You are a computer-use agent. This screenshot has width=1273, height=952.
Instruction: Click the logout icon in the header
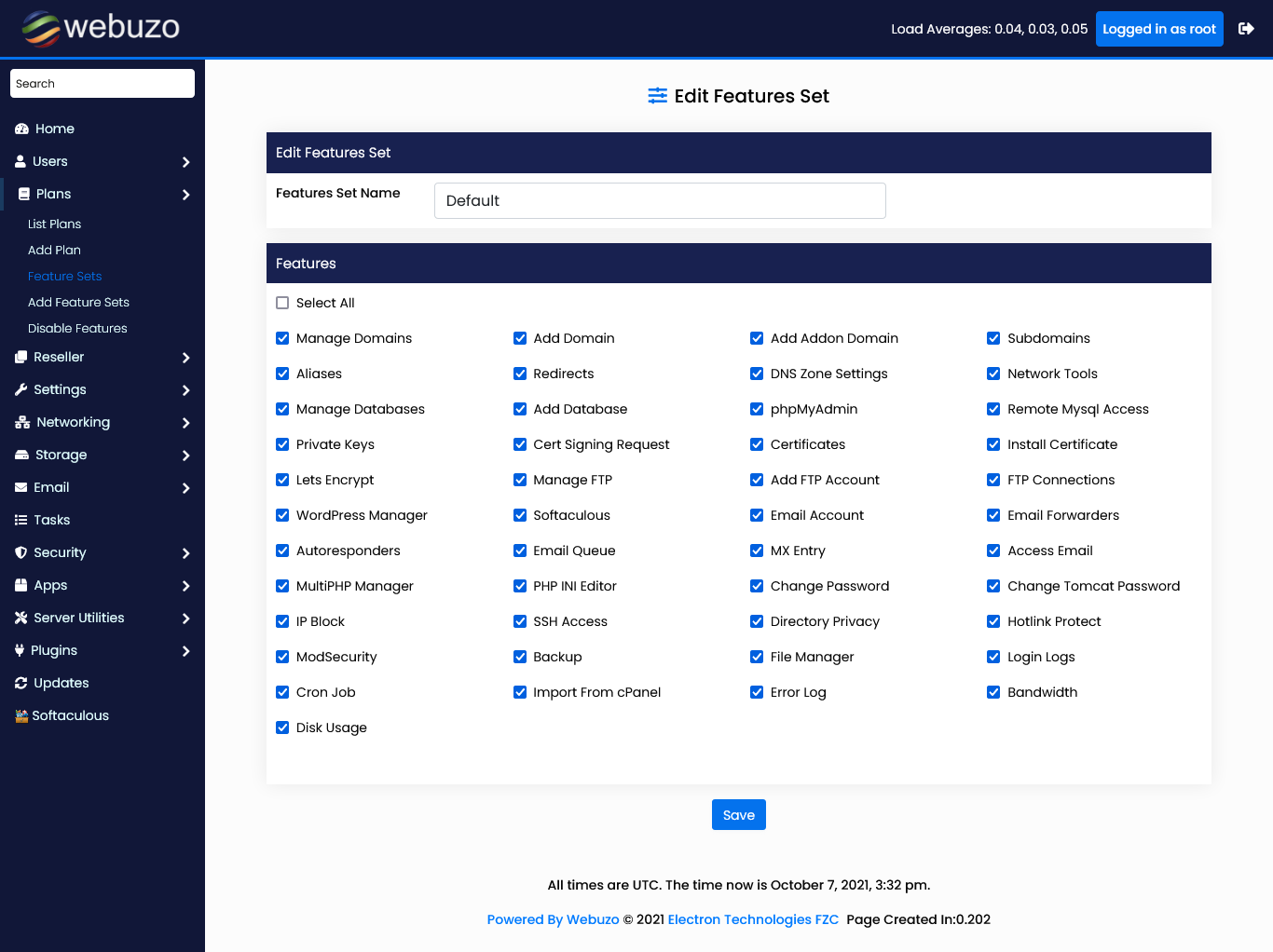coord(1246,29)
